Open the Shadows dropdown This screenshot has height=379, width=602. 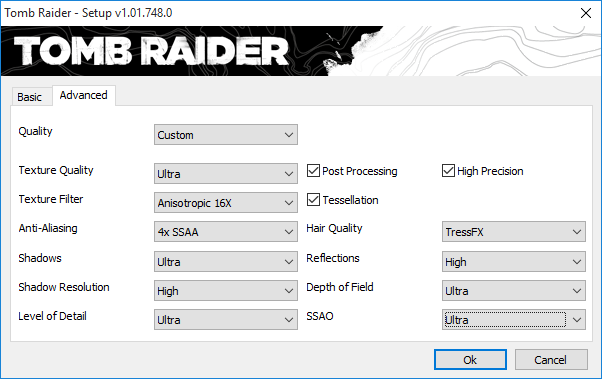226,261
